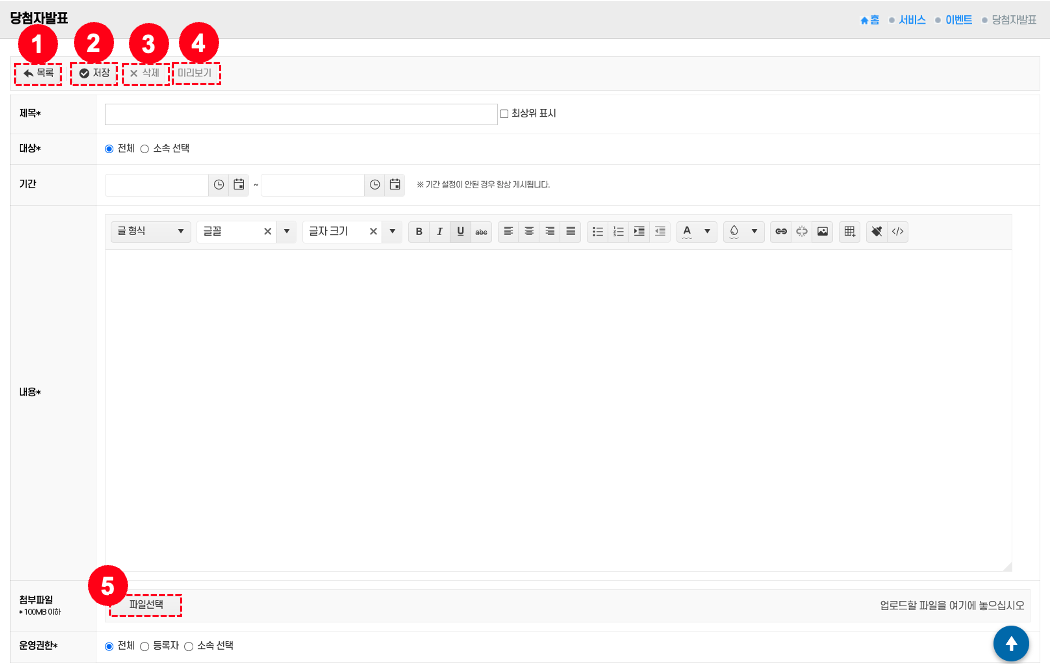1050x665 pixels.
Task: Click the 저장 save button
Action: 94,73
